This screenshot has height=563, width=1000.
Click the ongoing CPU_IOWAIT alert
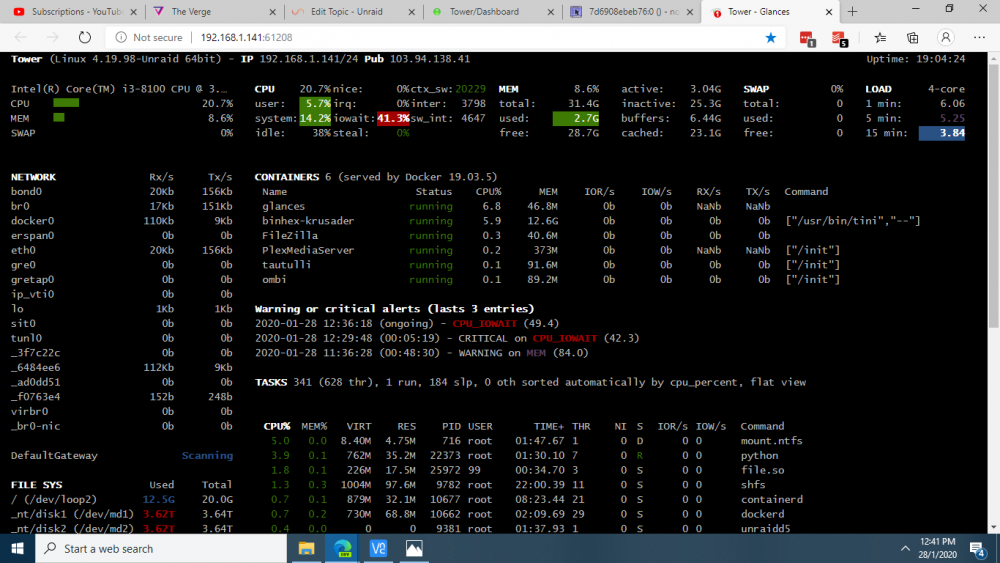click(407, 323)
